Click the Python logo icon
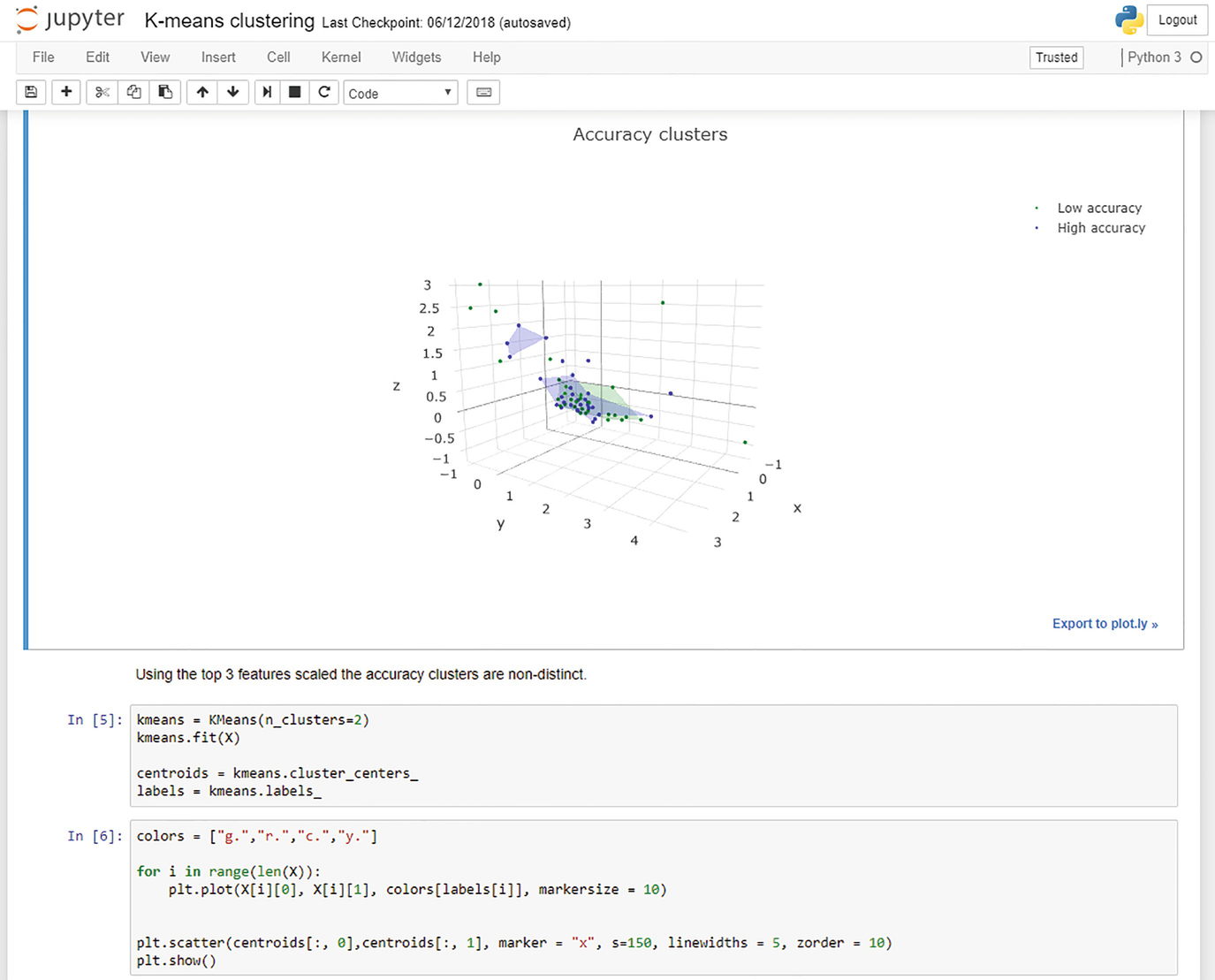1215x980 pixels. [x=1129, y=19]
